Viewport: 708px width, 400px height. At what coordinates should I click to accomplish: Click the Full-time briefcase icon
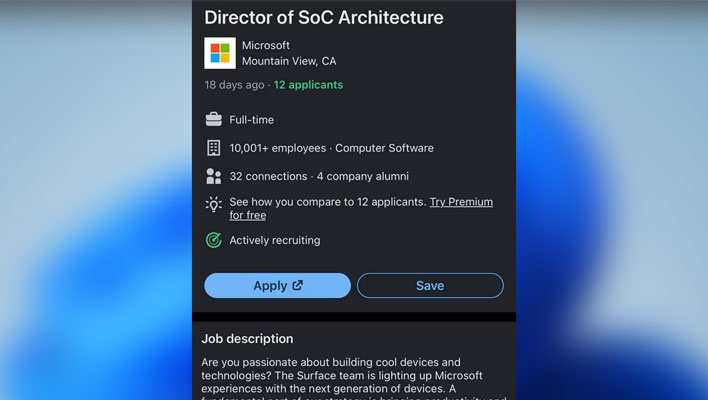coord(214,119)
